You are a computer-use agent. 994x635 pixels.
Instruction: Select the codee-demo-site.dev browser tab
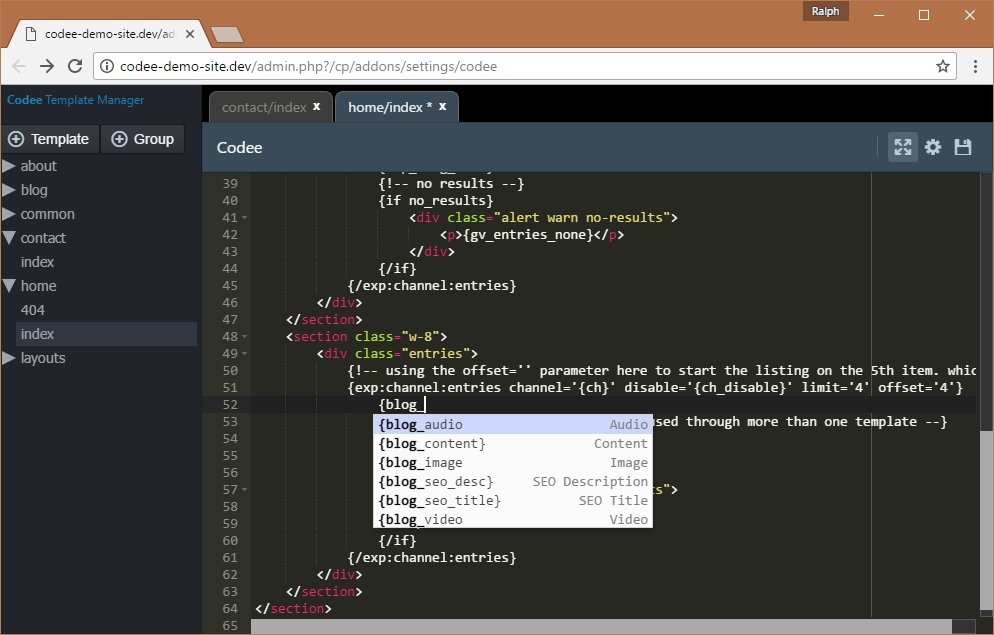108,34
